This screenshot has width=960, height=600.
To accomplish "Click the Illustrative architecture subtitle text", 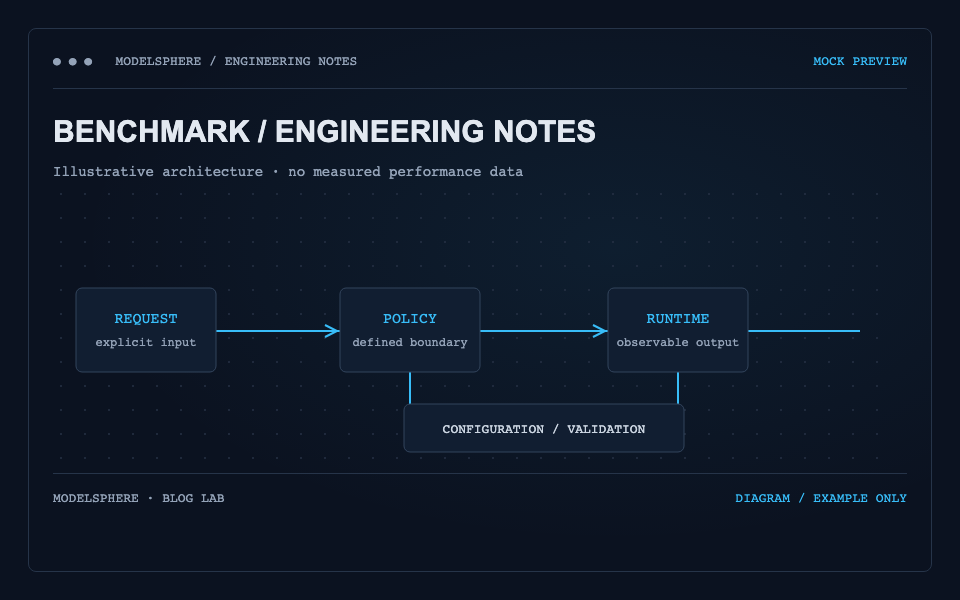I will 288,172.
